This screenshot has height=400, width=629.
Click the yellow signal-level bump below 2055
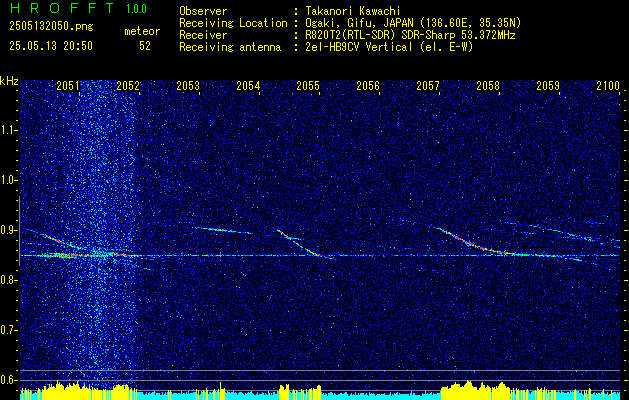click(300, 391)
